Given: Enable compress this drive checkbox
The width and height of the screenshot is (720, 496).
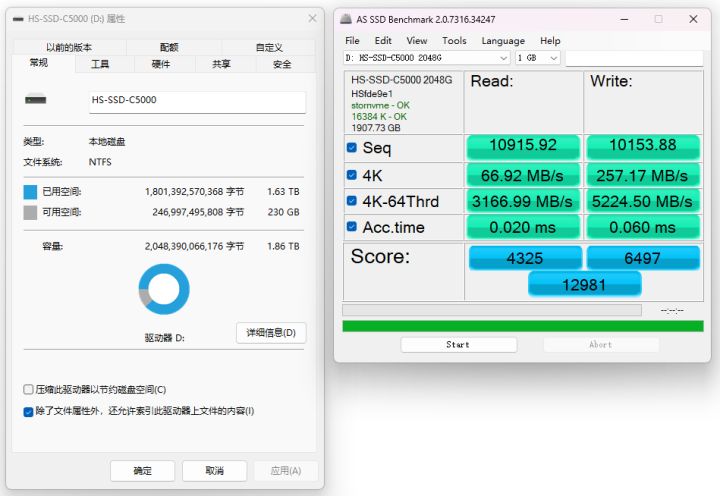Looking at the screenshot, I should coord(28,389).
